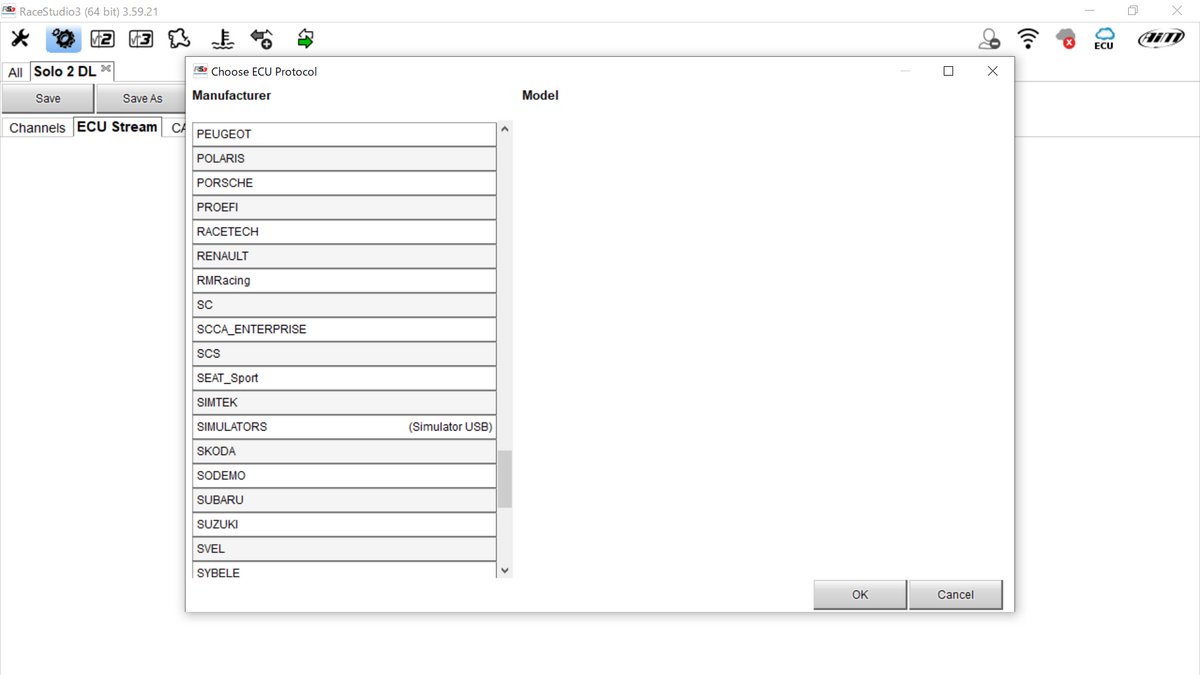Screen dimensions: 1200x675
Task: Select SCCA_ENTERPRISE manufacturer
Action: 344,329
